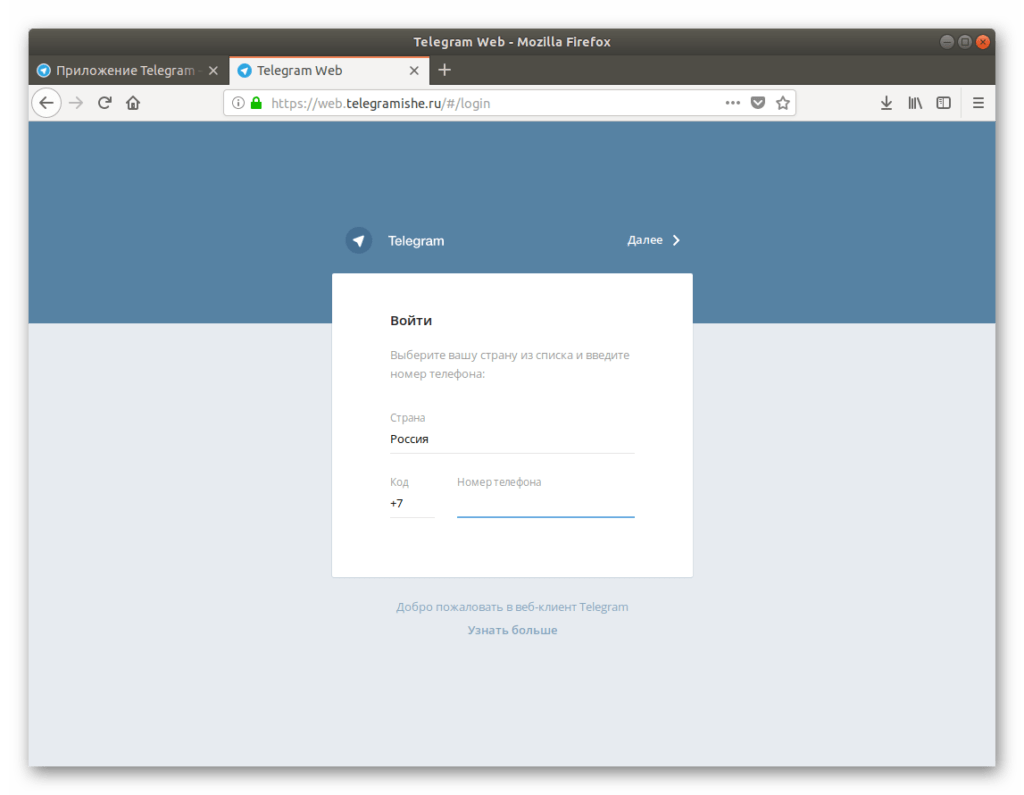Minimize the Firefox window
Image resolution: width=1024 pixels, height=795 pixels.
947,42
